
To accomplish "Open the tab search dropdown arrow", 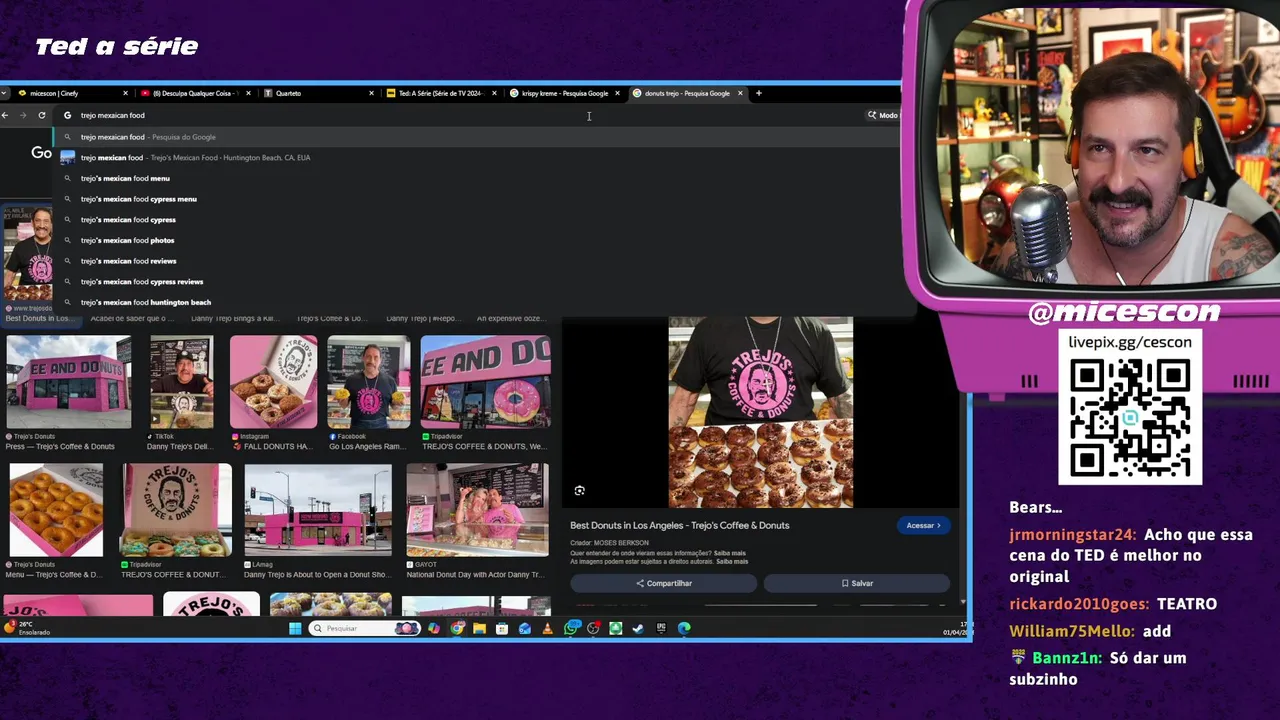I will coord(5,93).
